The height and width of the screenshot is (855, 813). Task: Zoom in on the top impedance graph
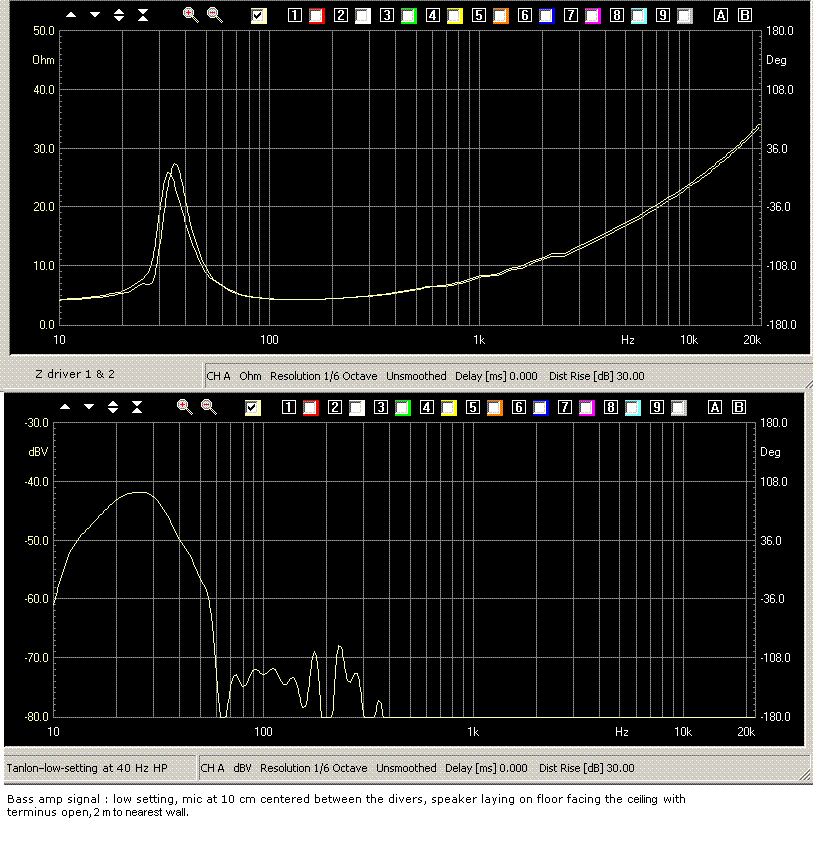190,15
